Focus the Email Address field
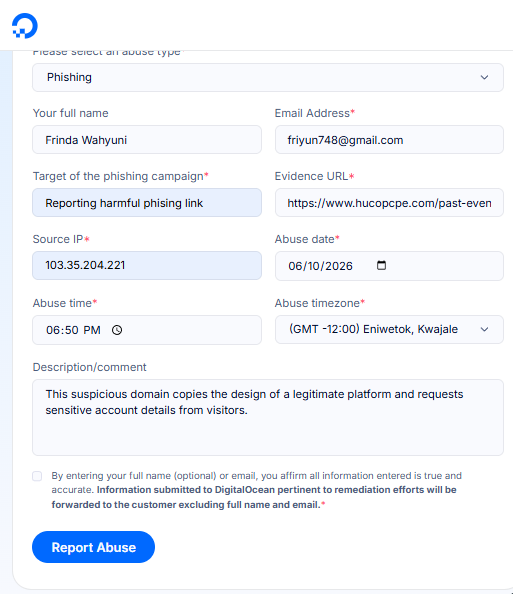 tap(389, 140)
